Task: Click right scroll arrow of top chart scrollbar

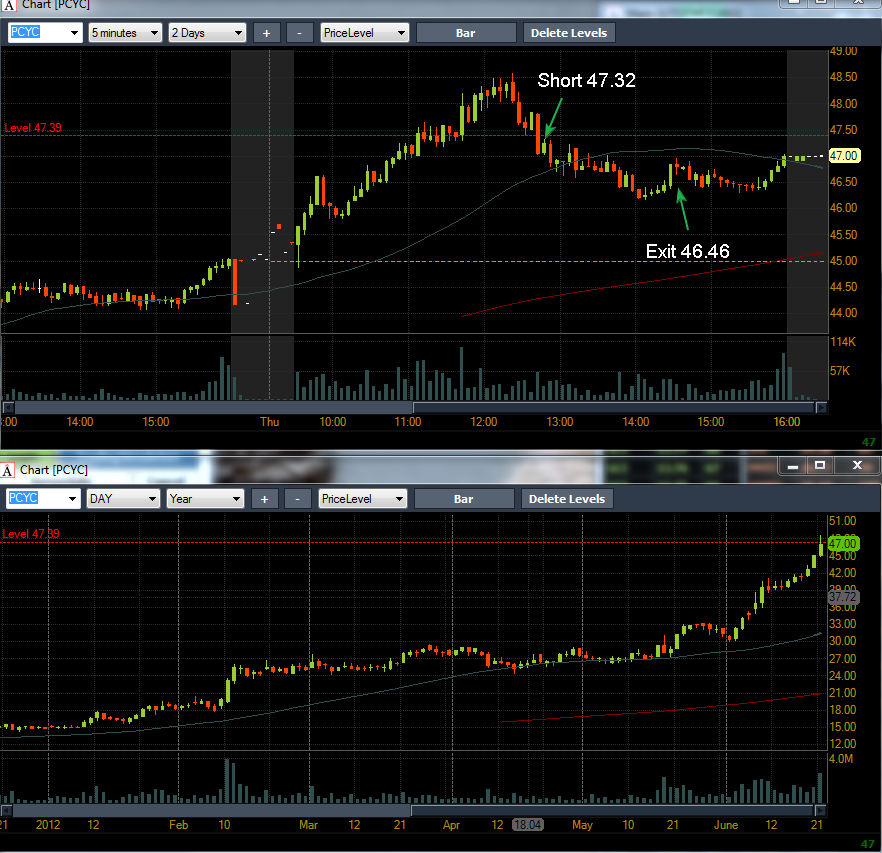Action: [821, 407]
